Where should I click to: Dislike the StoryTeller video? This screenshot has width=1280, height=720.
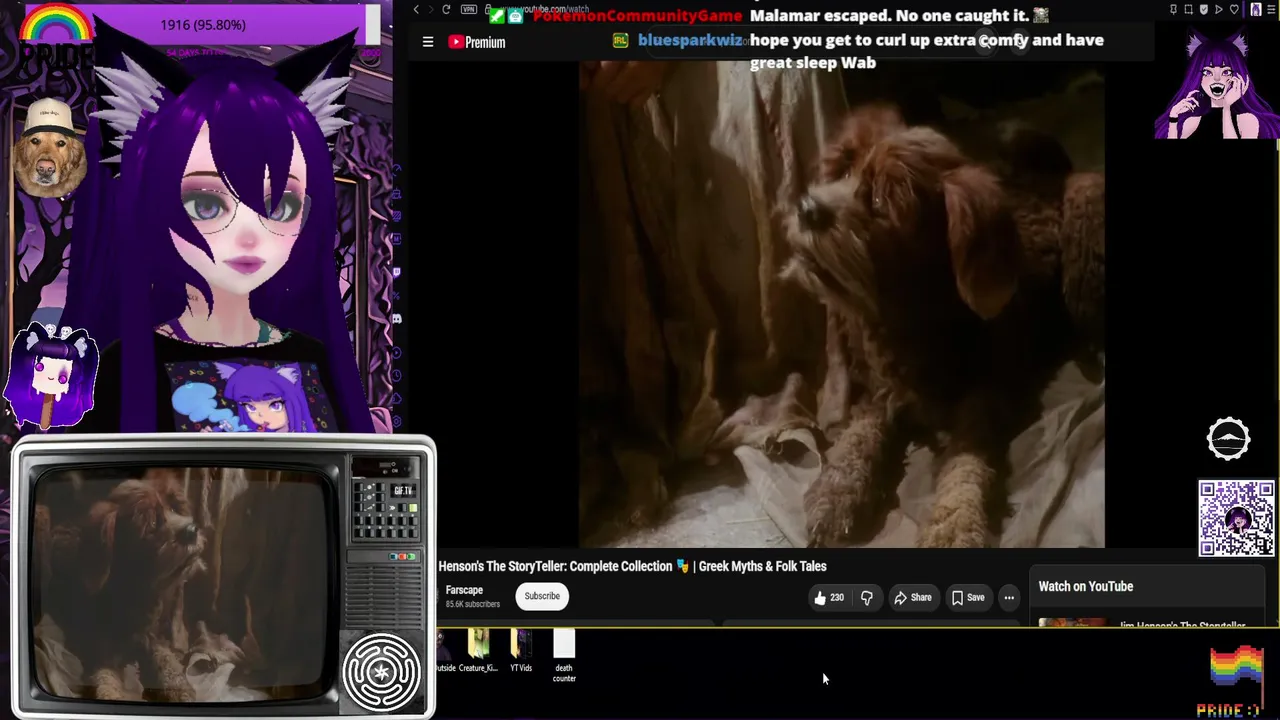coord(867,598)
